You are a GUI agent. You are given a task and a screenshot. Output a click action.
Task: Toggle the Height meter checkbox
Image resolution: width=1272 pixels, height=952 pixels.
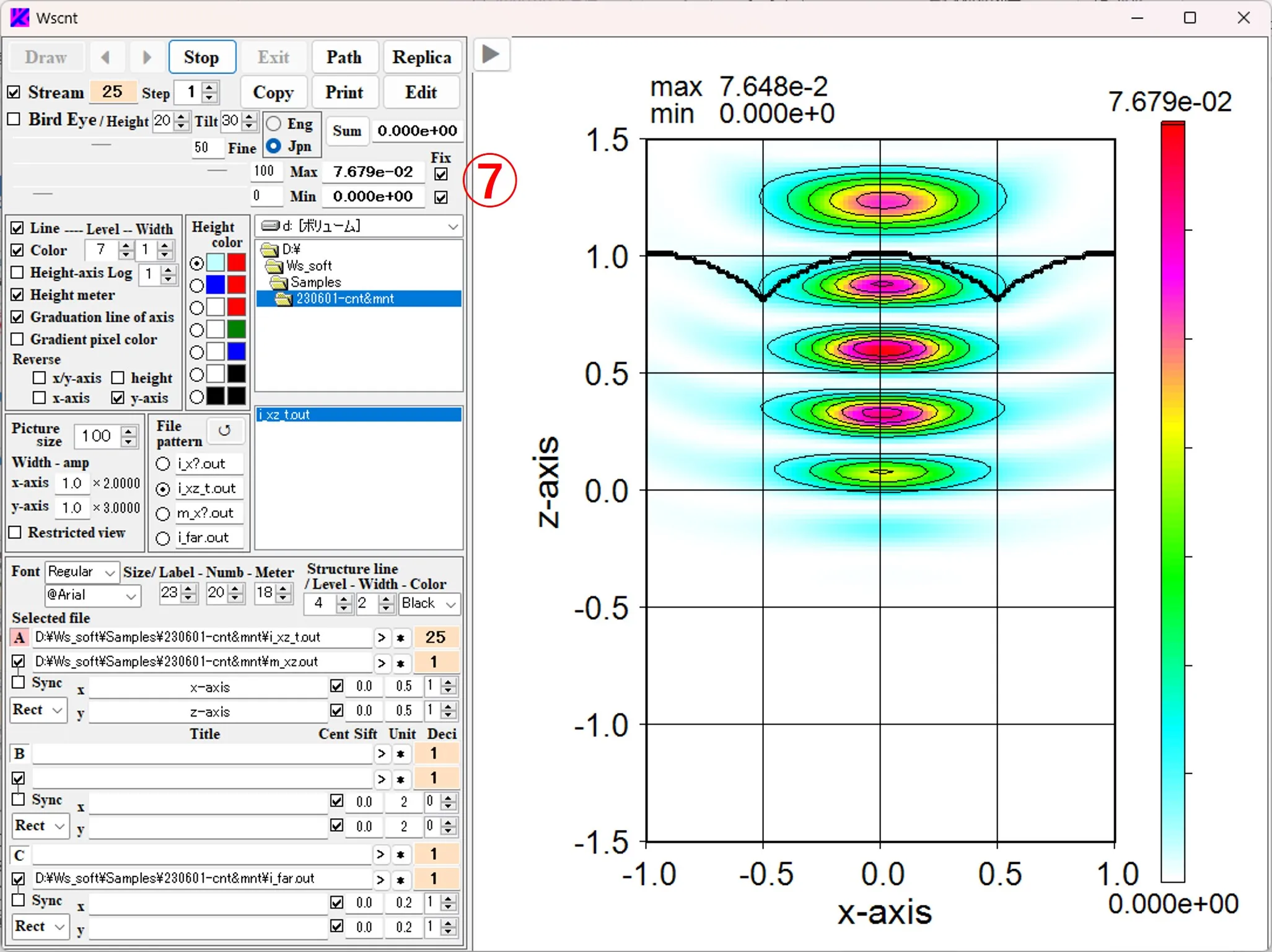17,295
